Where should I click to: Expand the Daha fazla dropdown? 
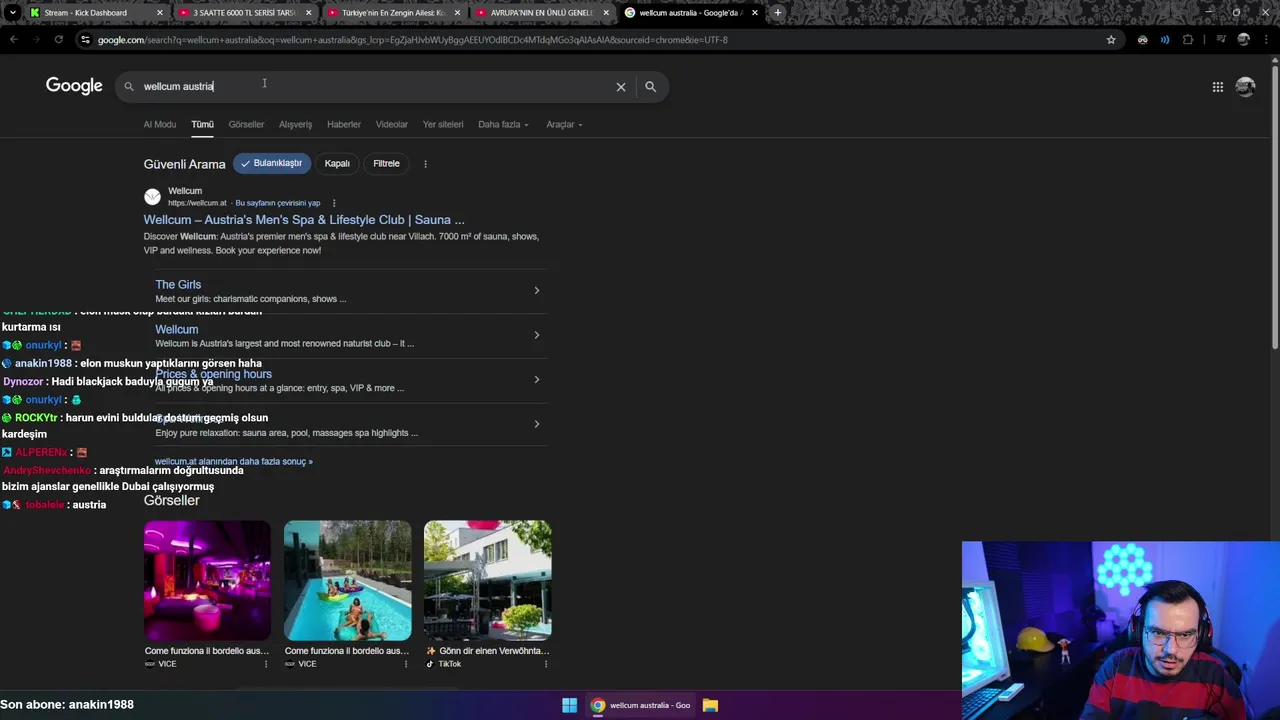click(x=503, y=125)
